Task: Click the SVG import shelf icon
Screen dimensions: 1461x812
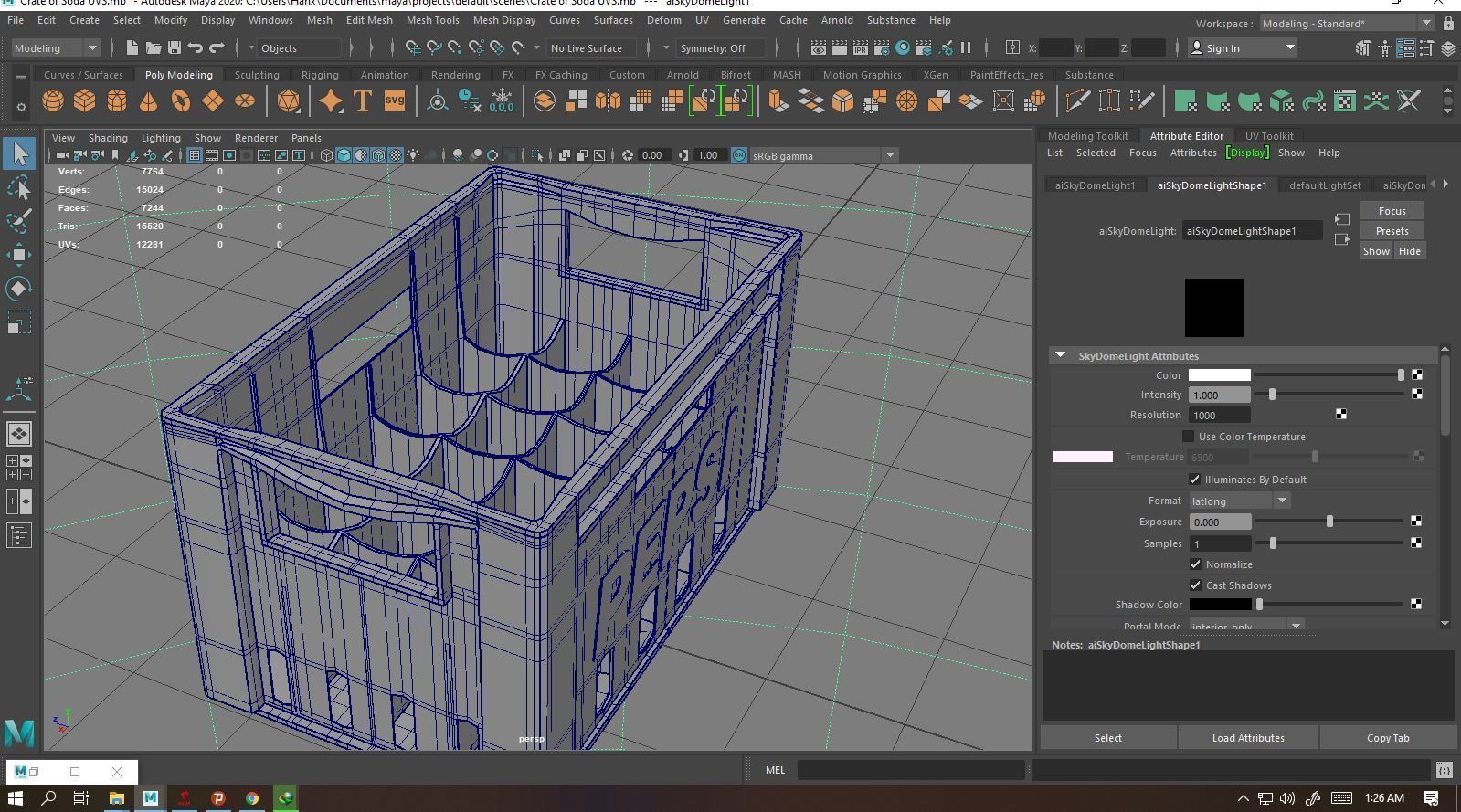Action: pos(395,100)
